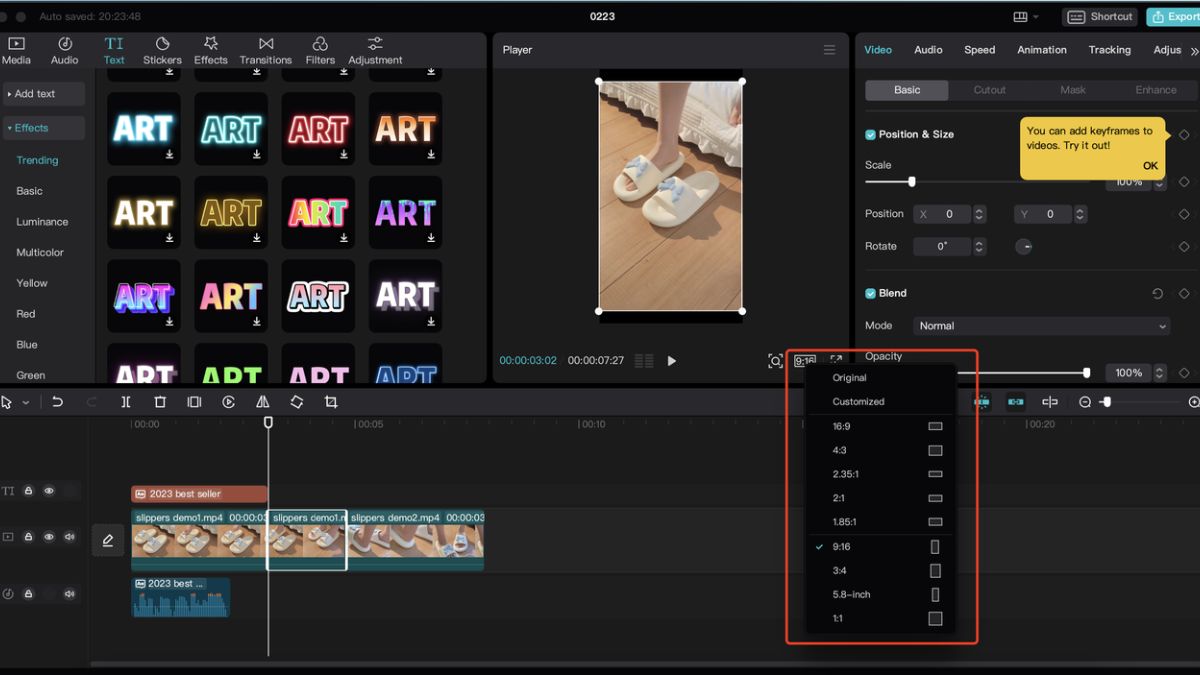Switch to the Mask sub-tab
The image size is (1200, 675).
(1073, 90)
